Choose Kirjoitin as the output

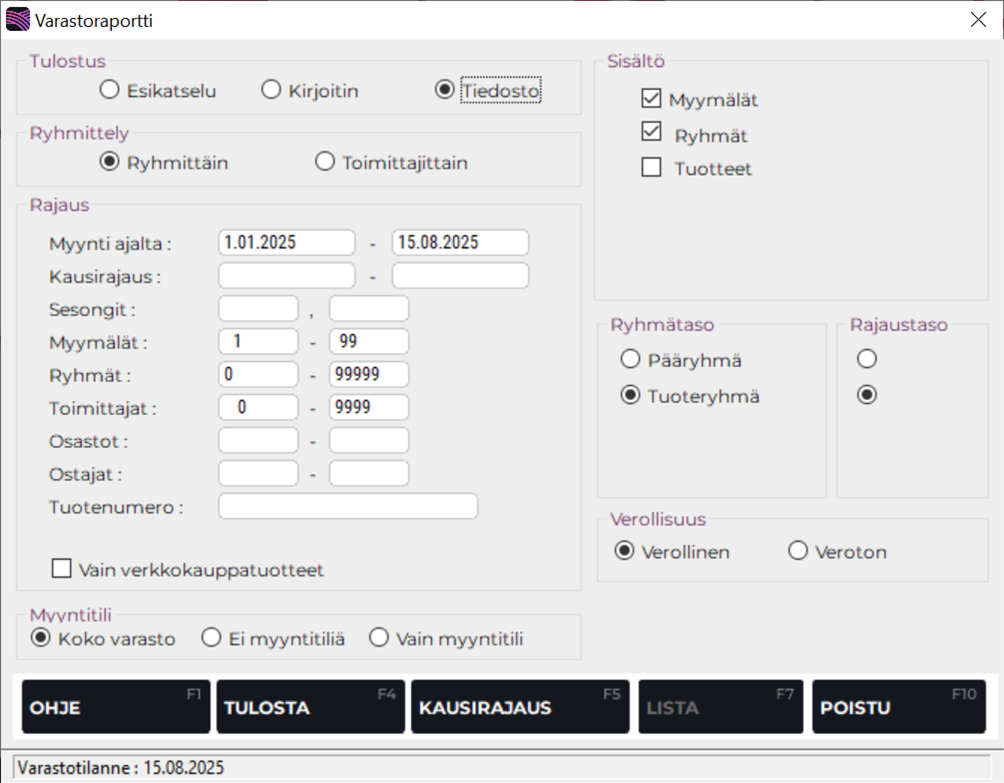coord(270,89)
